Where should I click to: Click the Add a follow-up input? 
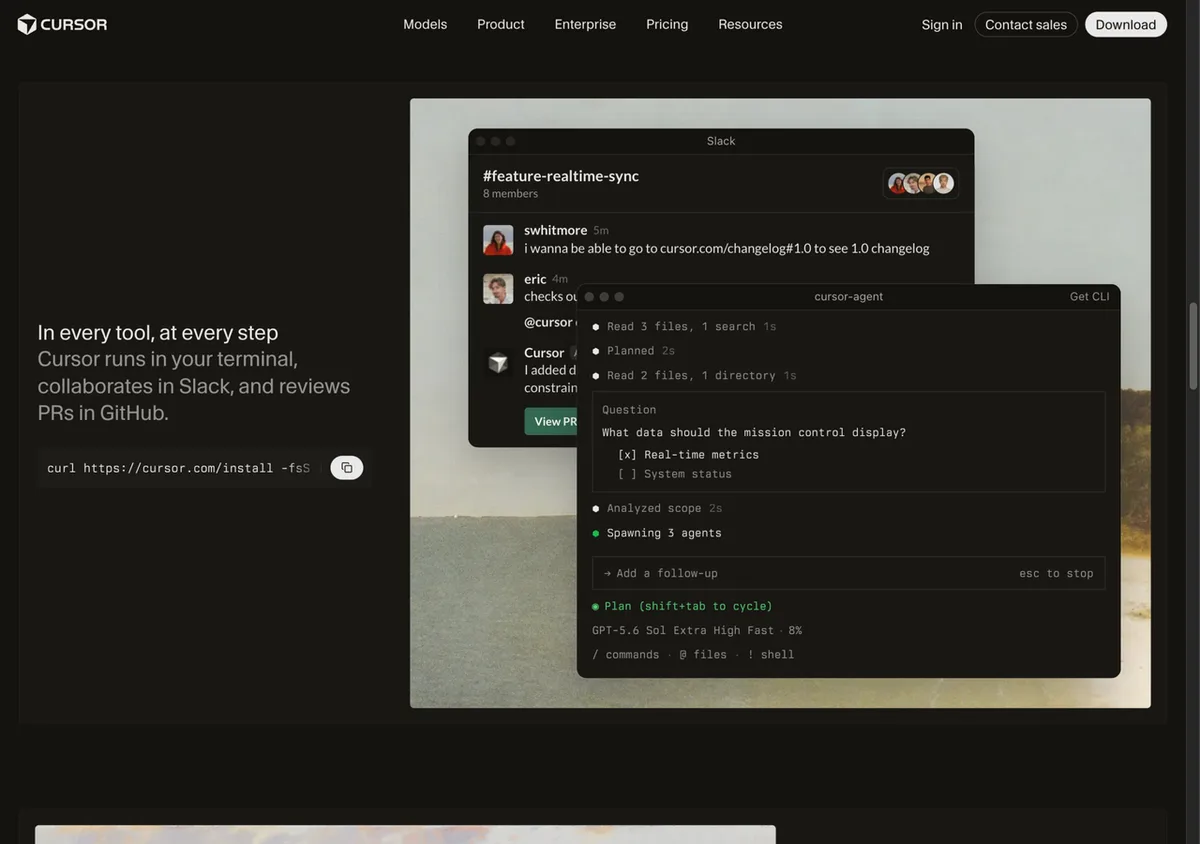point(848,573)
